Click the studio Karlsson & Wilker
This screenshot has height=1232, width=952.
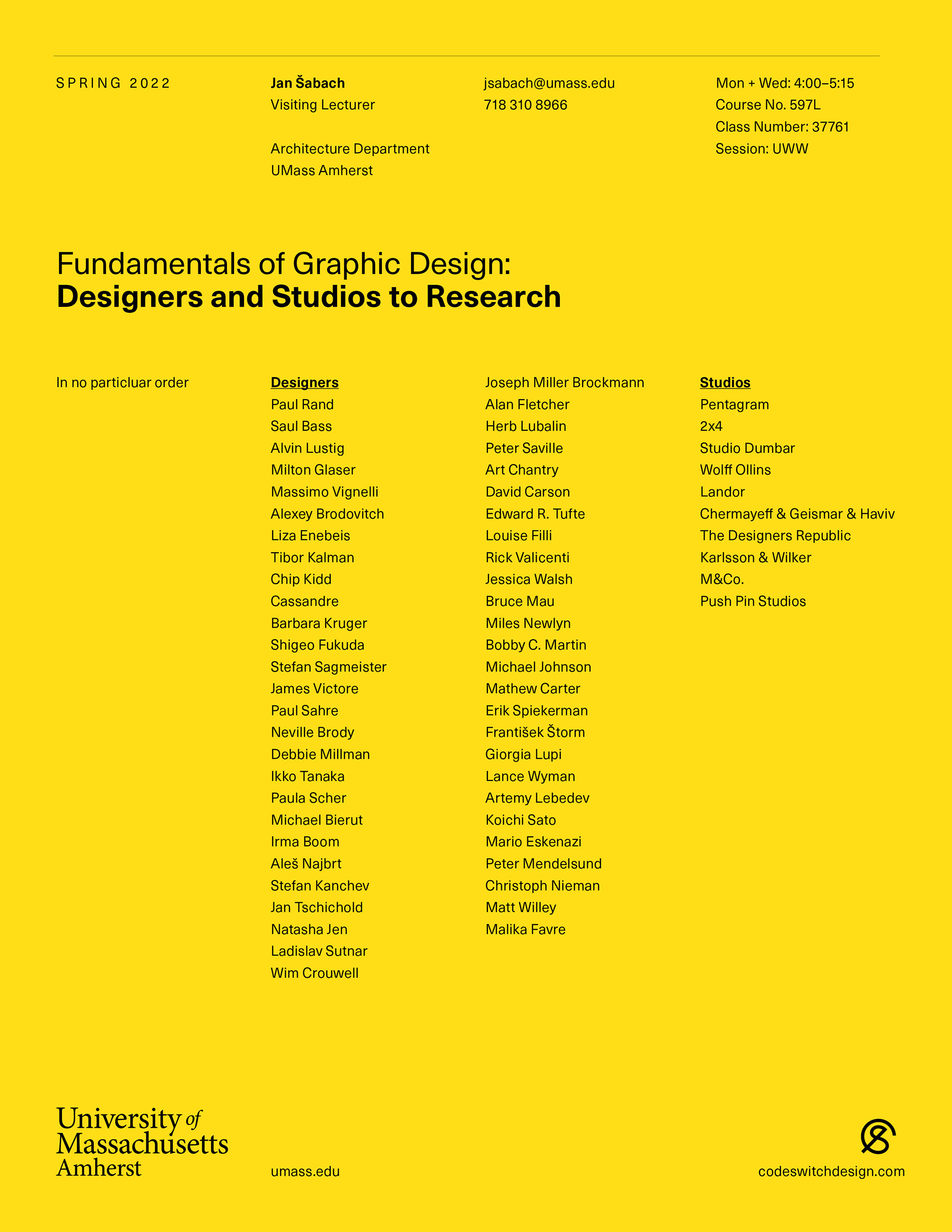[x=756, y=558]
